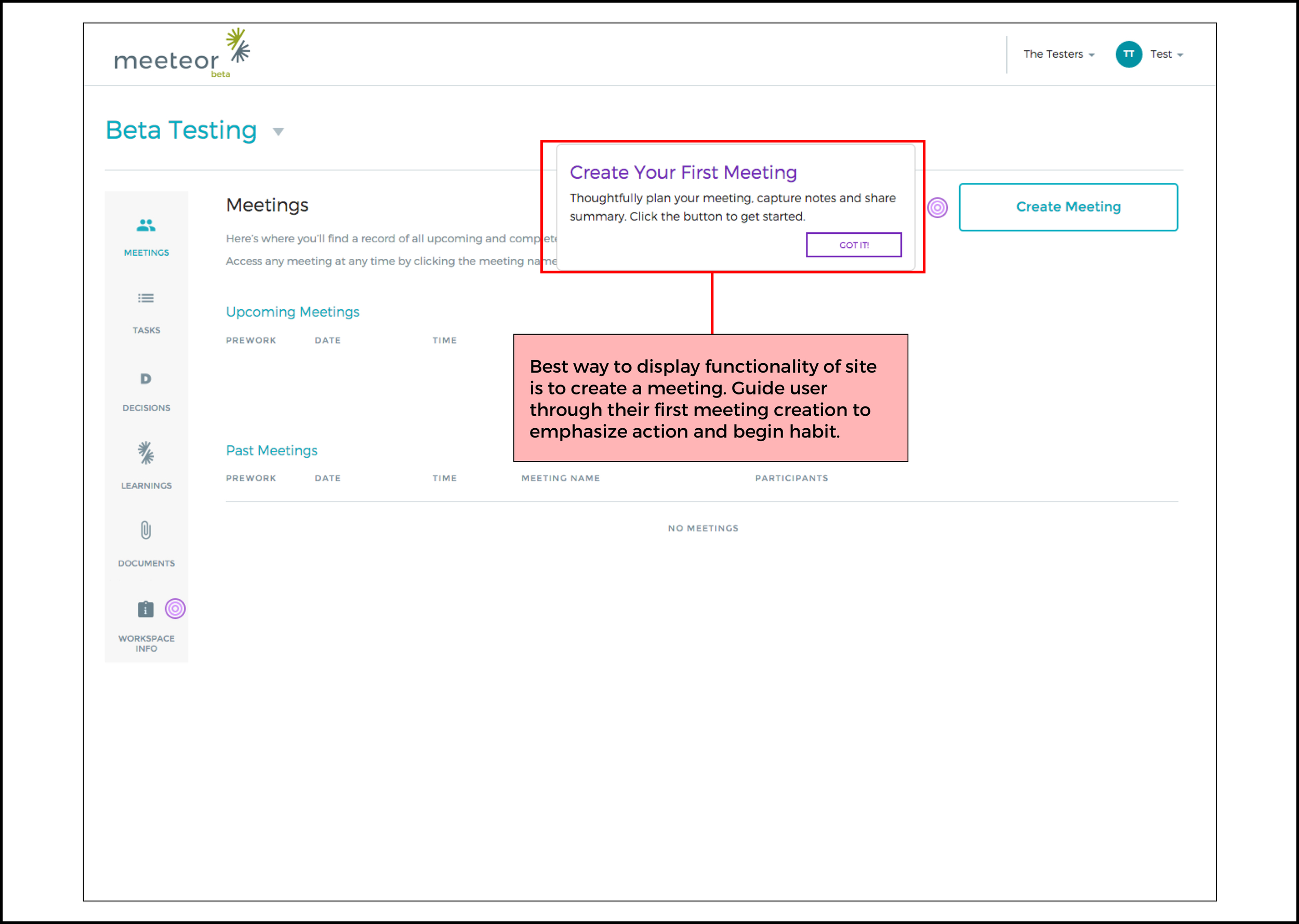1299x924 pixels.
Task: Expand the Beta Testing workspace dropdown arrow
Action: (x=278, y=132)
